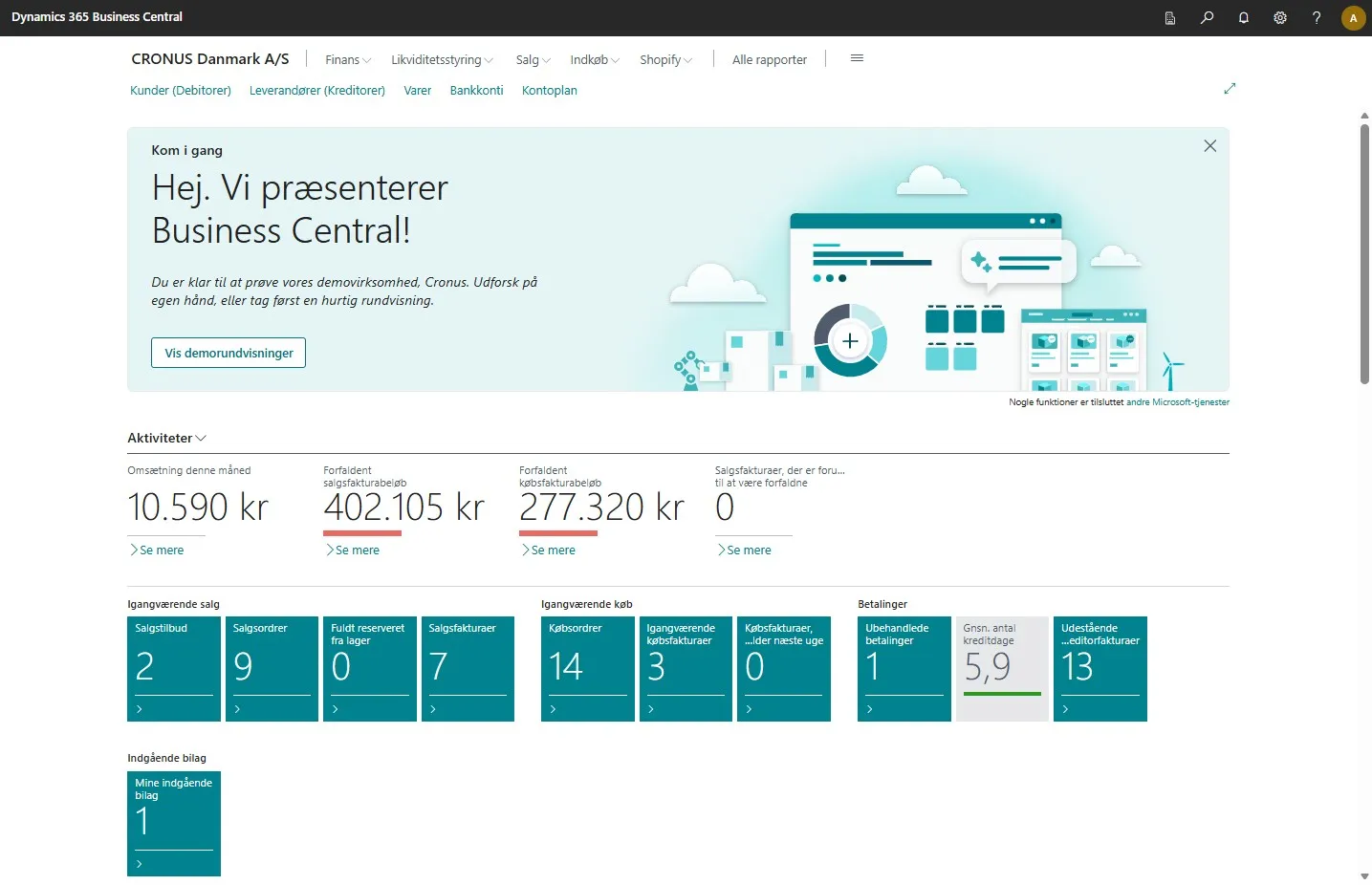This screenshot has width=1372, height=885.
Task: Open the Udestående kreditorfakturaer tile
Action: point(1100,669)
